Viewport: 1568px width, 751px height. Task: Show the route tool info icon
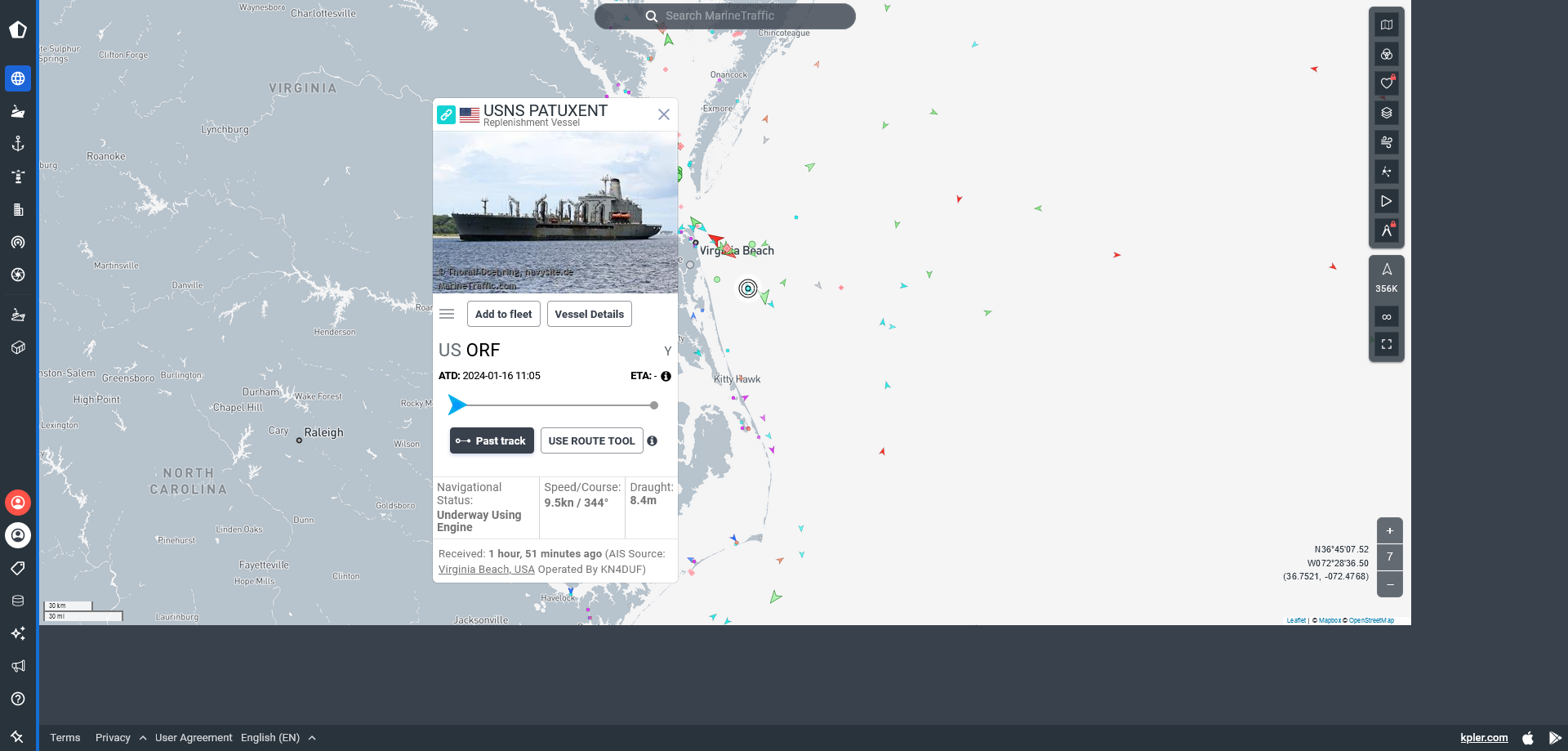(652, 440)
